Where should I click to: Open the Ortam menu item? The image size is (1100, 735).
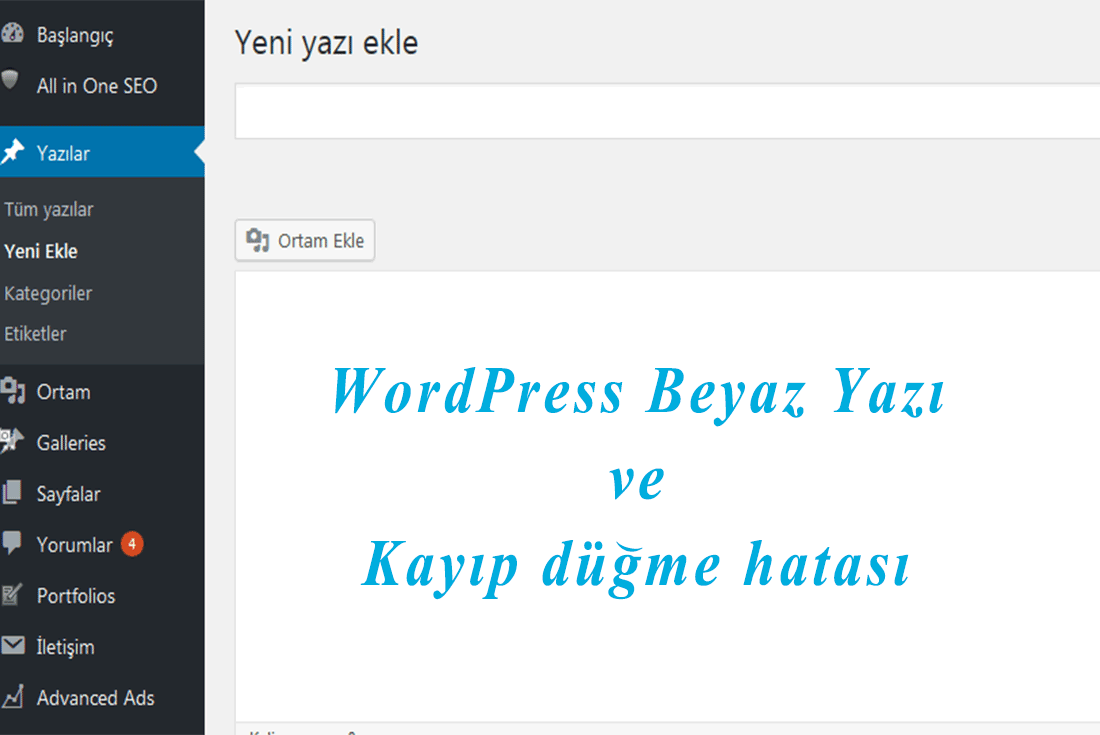point(102,391)
